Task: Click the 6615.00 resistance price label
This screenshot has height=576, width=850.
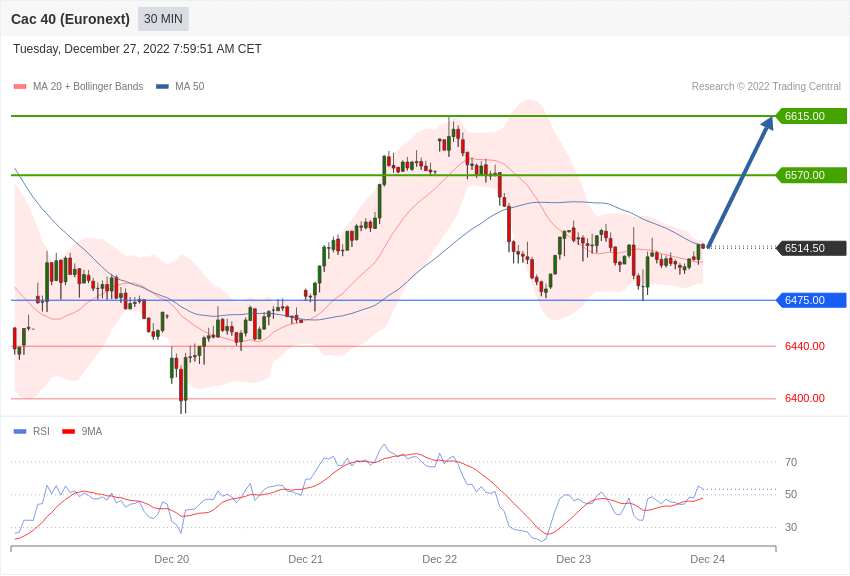Action: tap(811, 116)
